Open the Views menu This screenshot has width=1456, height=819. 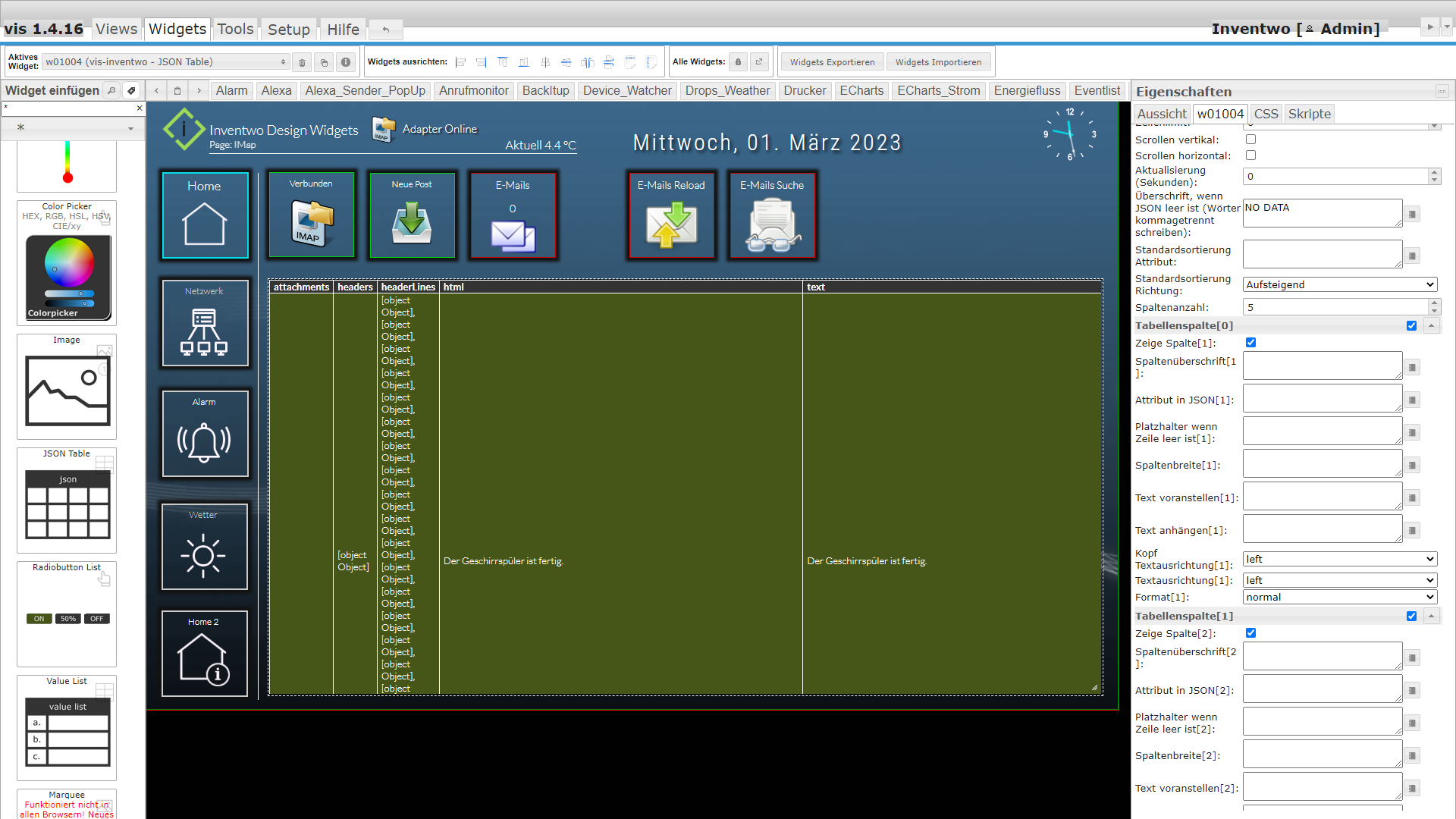pos(116,30)
